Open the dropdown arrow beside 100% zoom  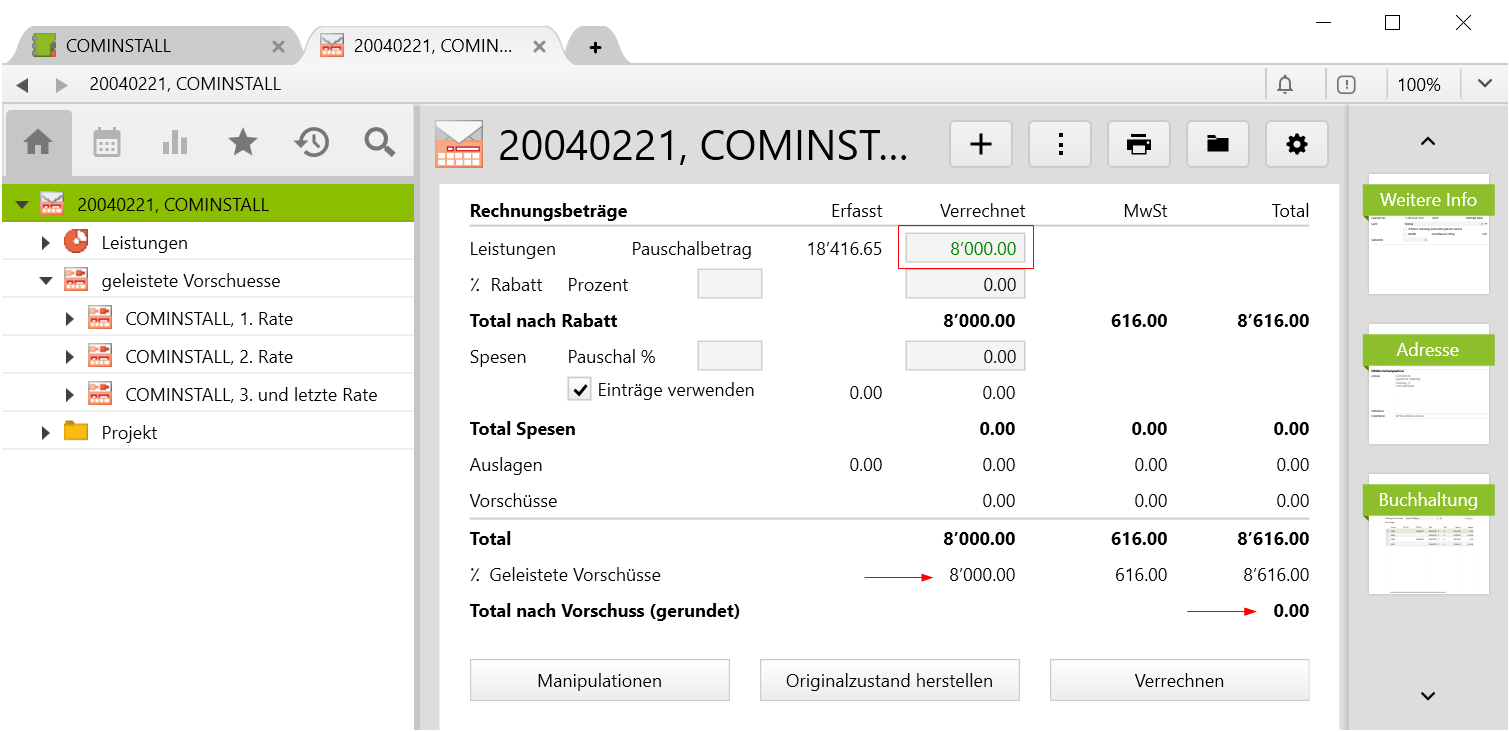click(1484, 85)
